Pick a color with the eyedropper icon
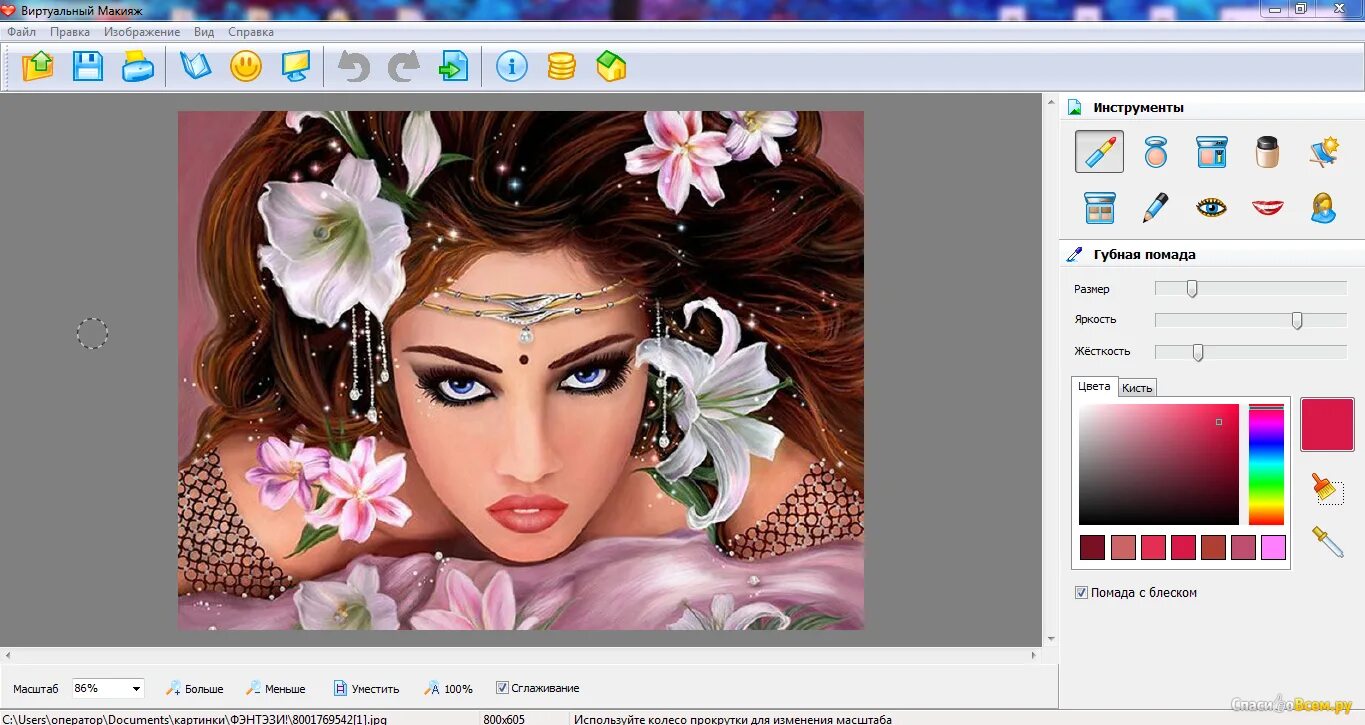Screen dimensions: 1365x725 [1327, 542]
